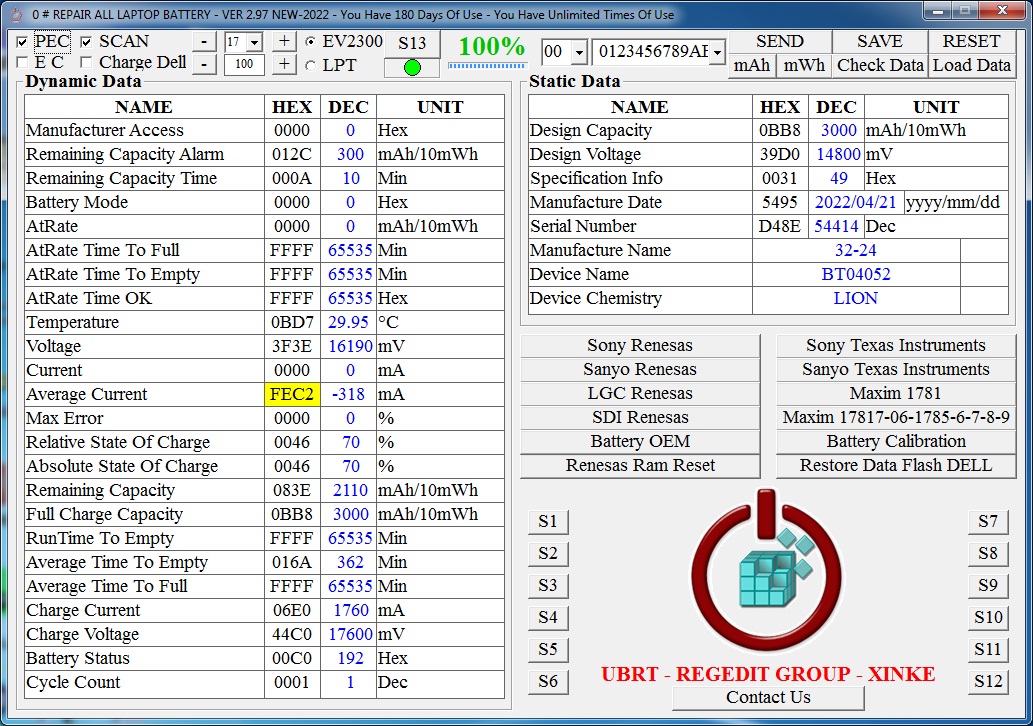Open the 17 value dropdown
Viewport: 1033px width, 726px height.
coord(255,42)
